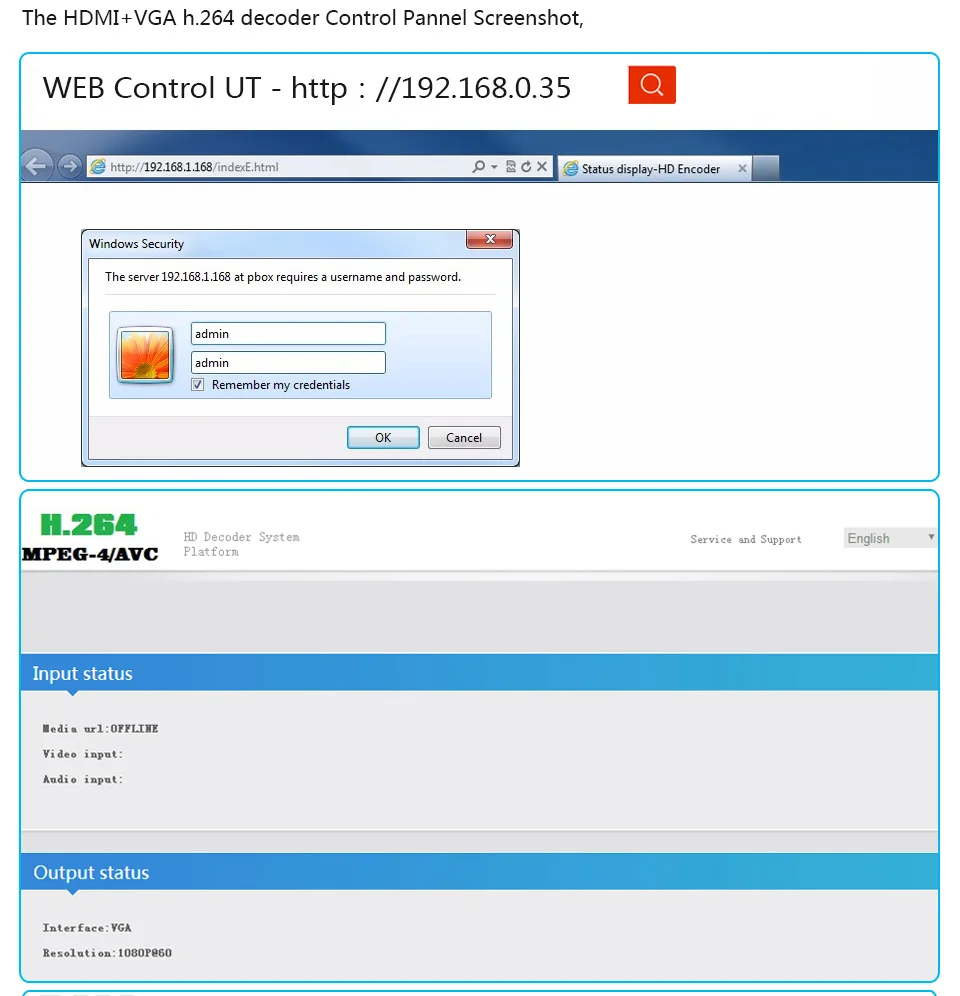The width and height of the screenshot is (960, 996).
Task: Close the Windows Security dialog
Action: (x=489, y=239)
